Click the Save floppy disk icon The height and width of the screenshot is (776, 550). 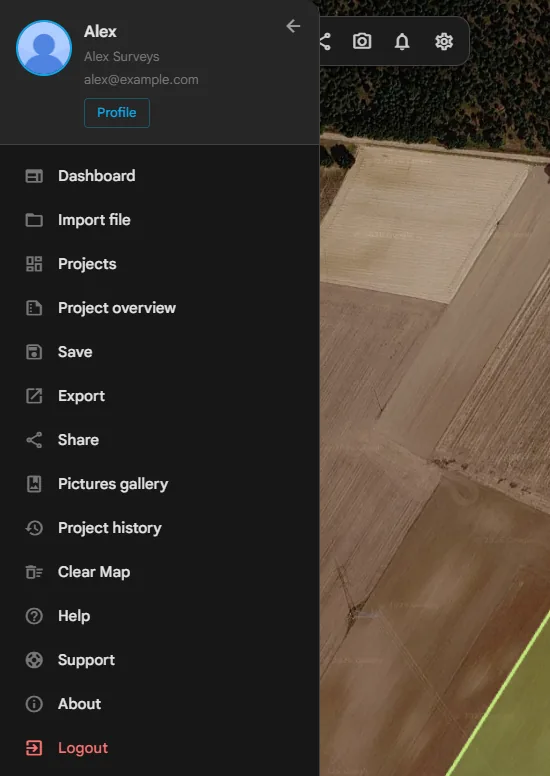(34, 352)
